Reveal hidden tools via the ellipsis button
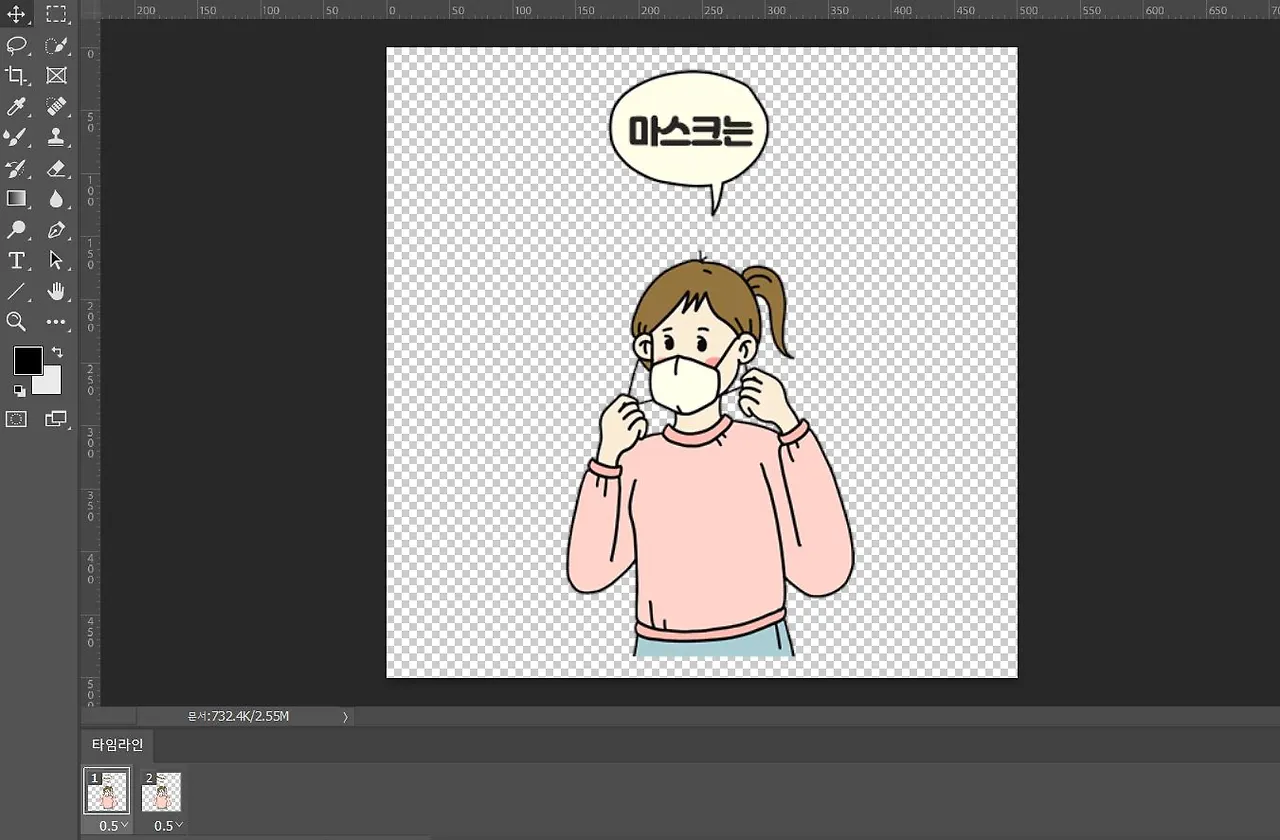 point(57,322)
